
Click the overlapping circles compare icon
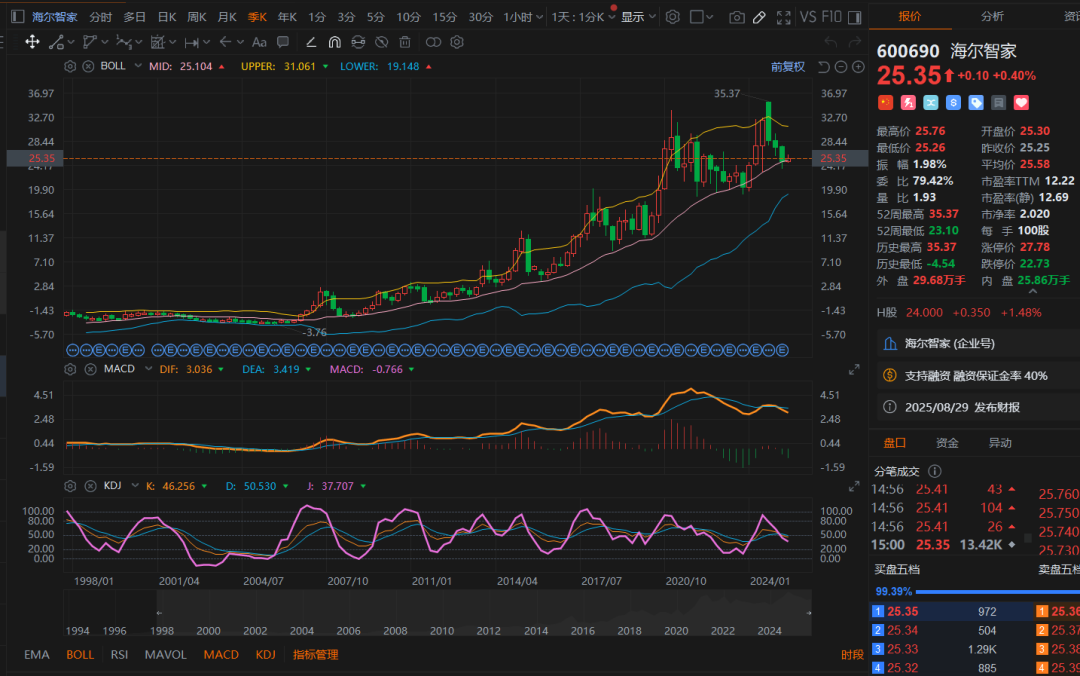tap(433, 42)
